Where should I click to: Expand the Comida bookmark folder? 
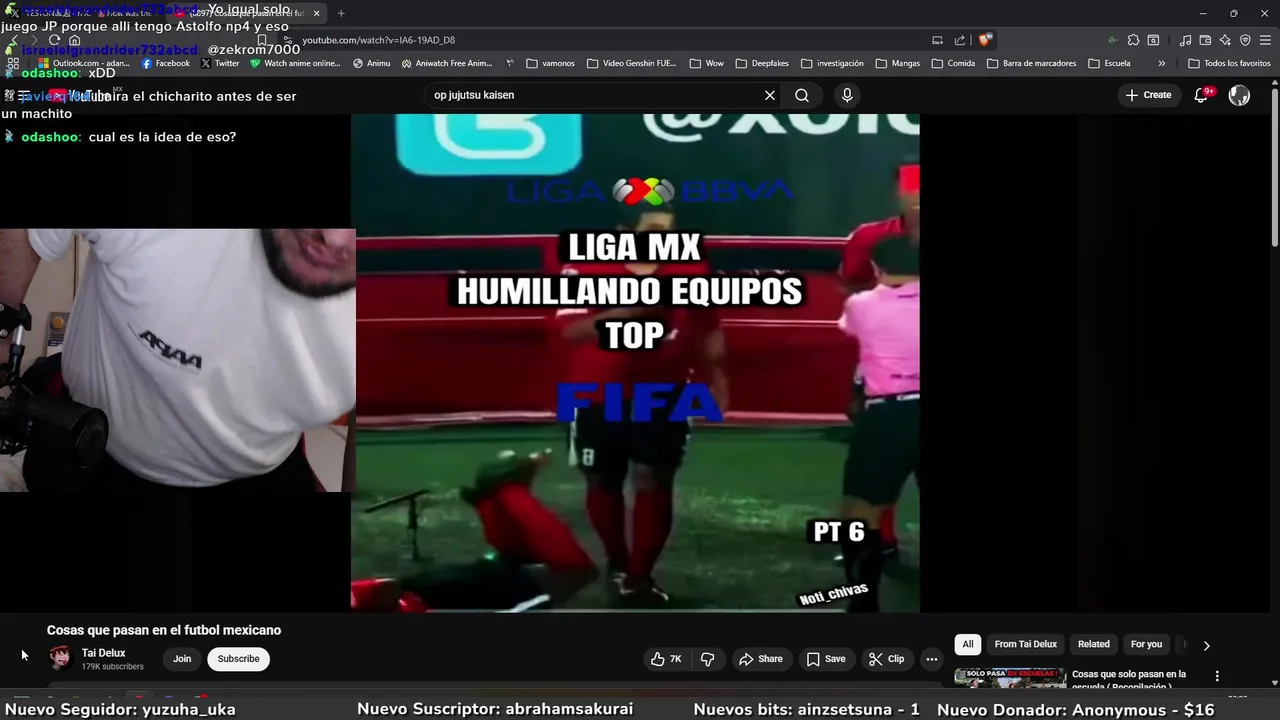click(953, 63)
